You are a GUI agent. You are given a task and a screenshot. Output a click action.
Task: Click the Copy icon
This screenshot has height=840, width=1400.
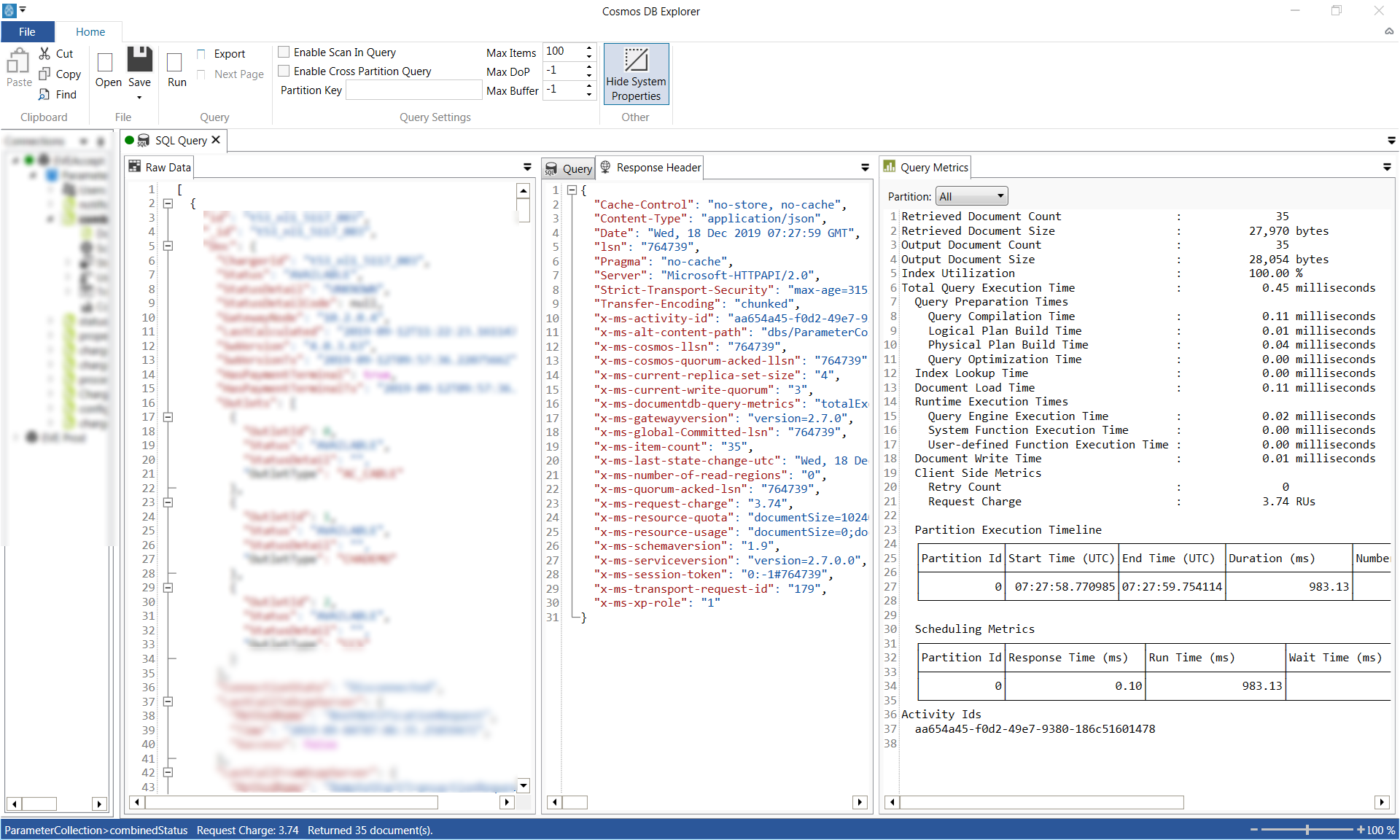pos(44,74)
